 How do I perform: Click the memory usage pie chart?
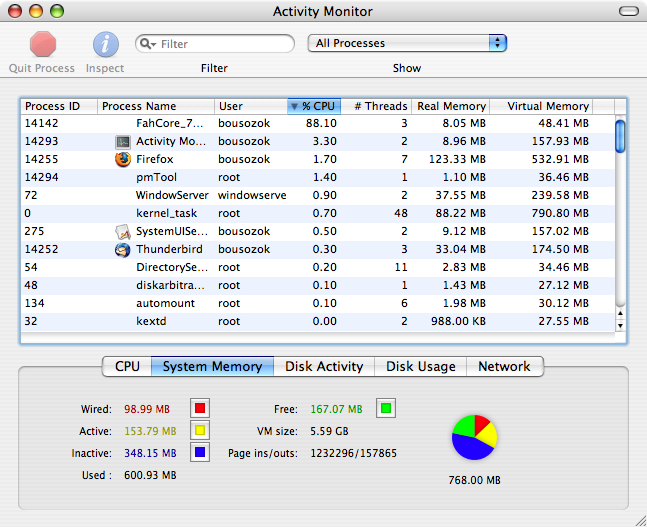tap(474, 437)
